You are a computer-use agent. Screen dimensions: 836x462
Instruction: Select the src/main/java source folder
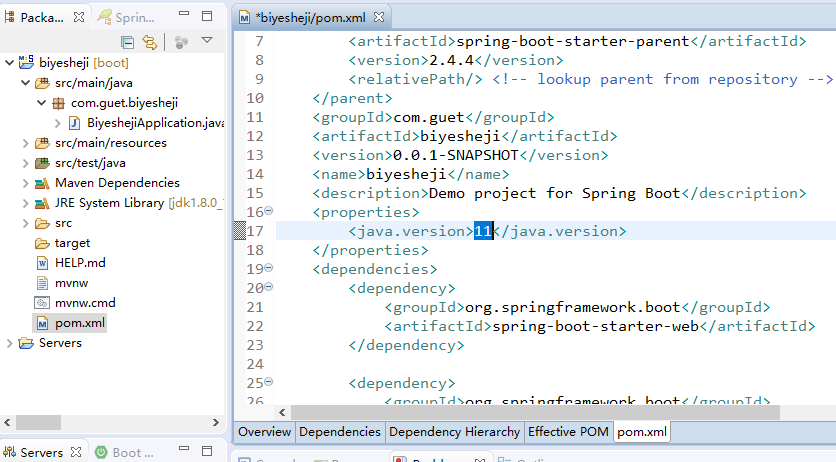(84, 83)
